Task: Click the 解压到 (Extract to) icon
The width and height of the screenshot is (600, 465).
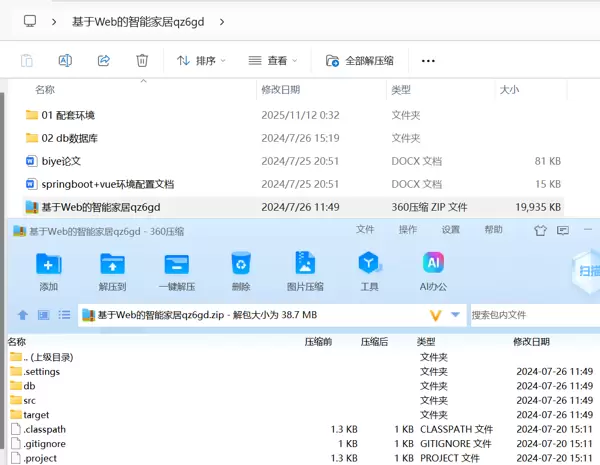Action: (112, 264)
